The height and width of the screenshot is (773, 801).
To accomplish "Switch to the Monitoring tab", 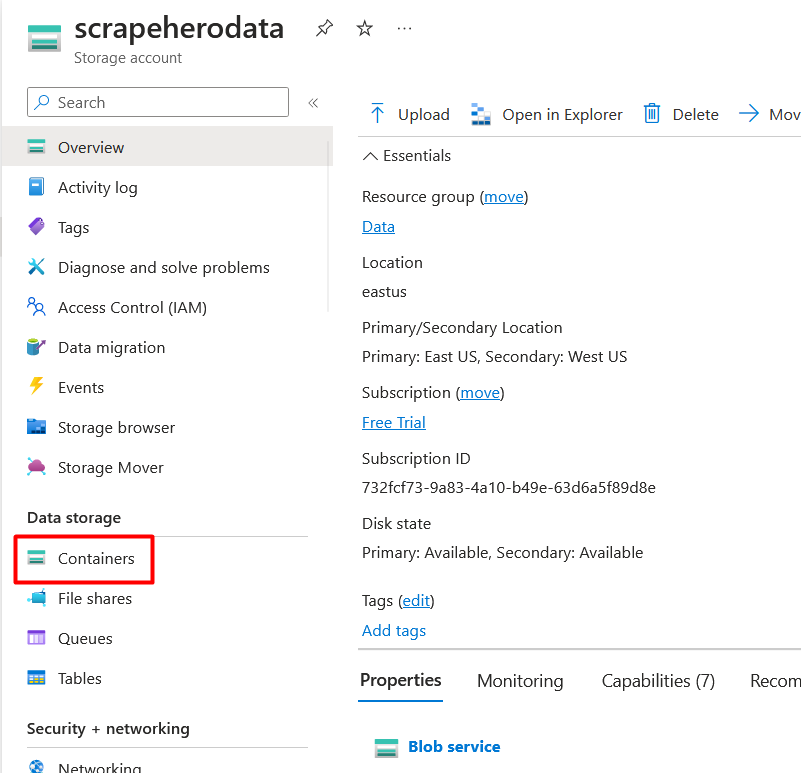I will coord(520,681).
